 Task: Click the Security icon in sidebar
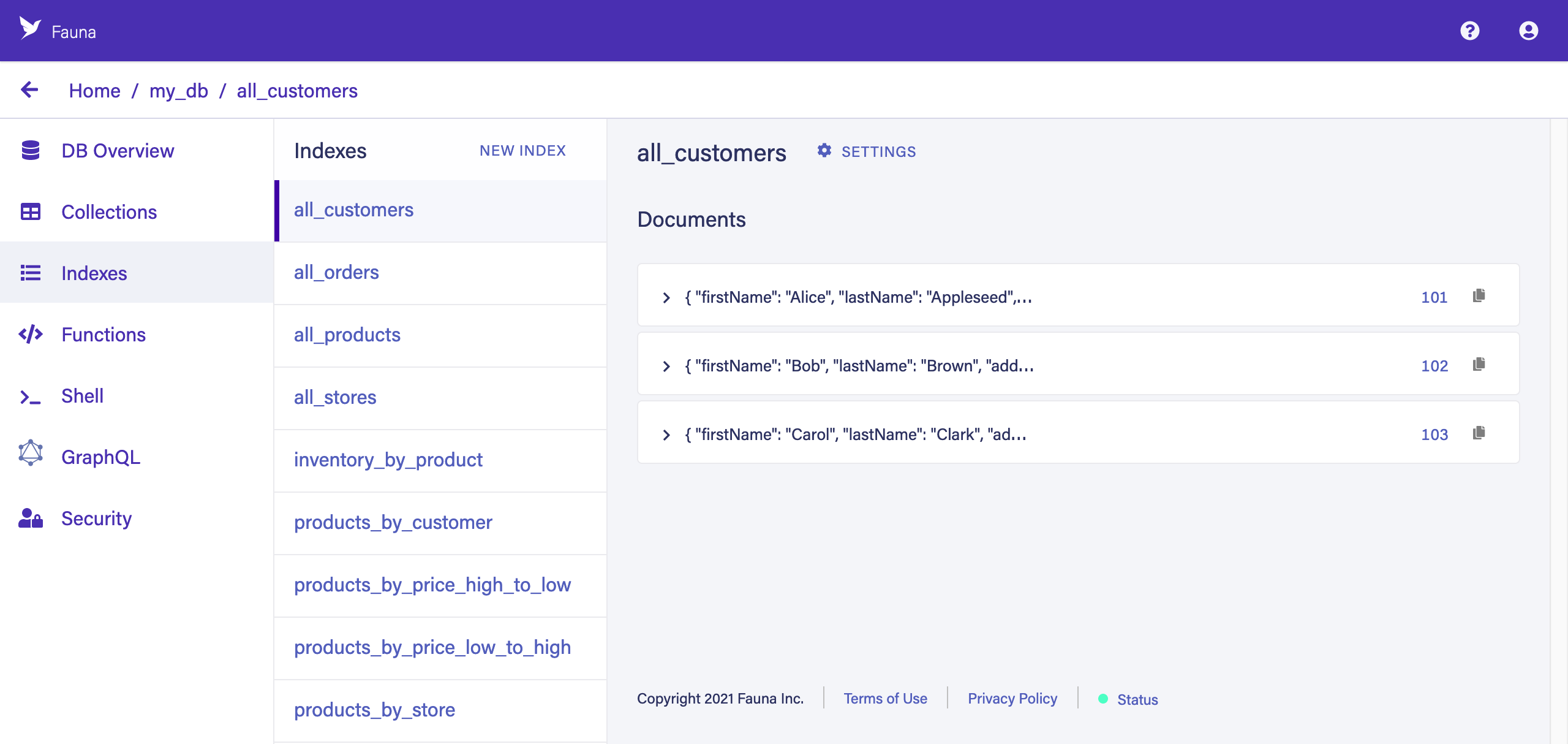(30, 519)
